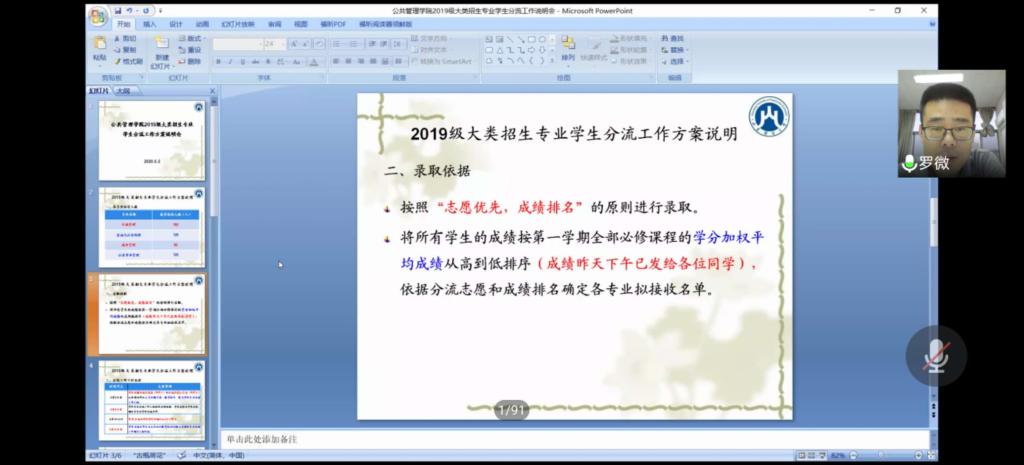The width and height of the screenshot is (1024, 465).
Task: Click the Replace button in editing group
Action: tap(677, 49)
